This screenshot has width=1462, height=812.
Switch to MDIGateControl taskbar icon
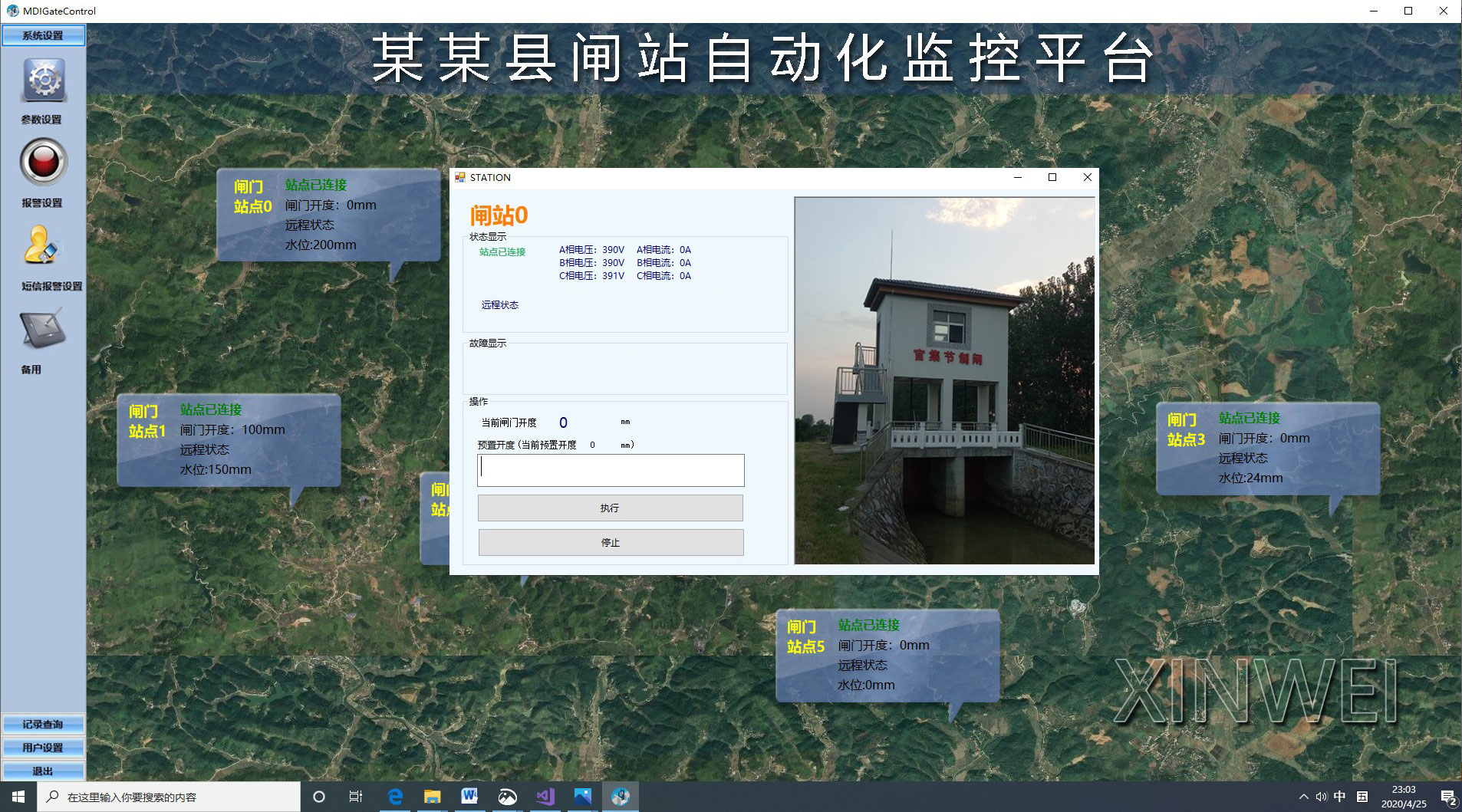(621, 797)
